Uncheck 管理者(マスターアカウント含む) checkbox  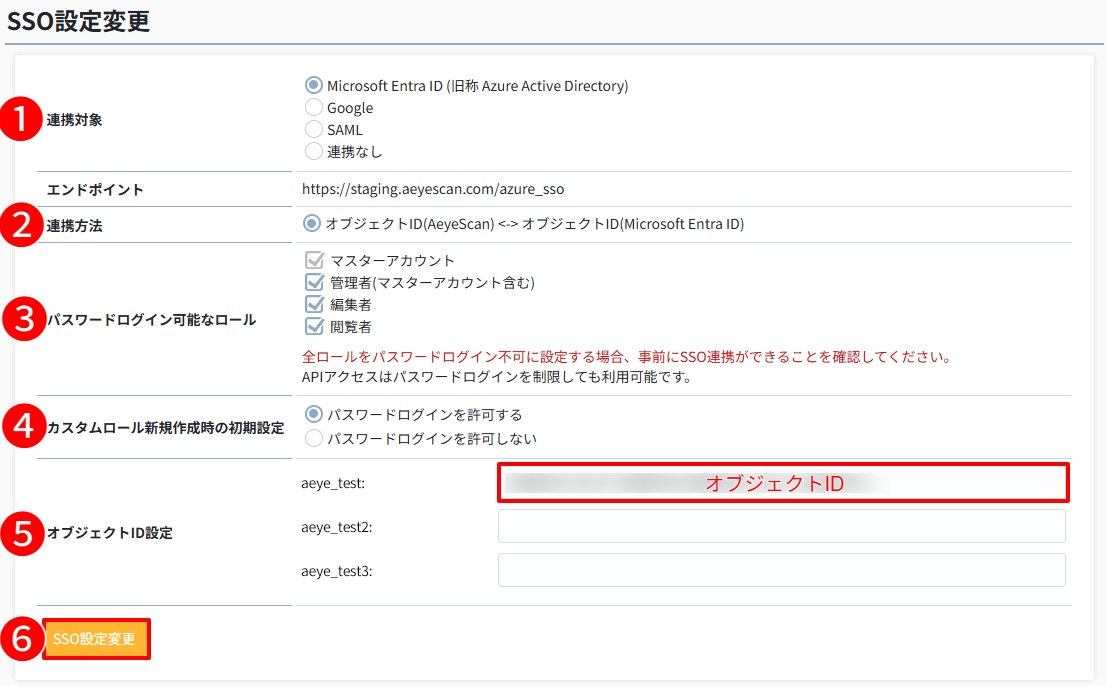pyautogui.click(x=315, y=283)
